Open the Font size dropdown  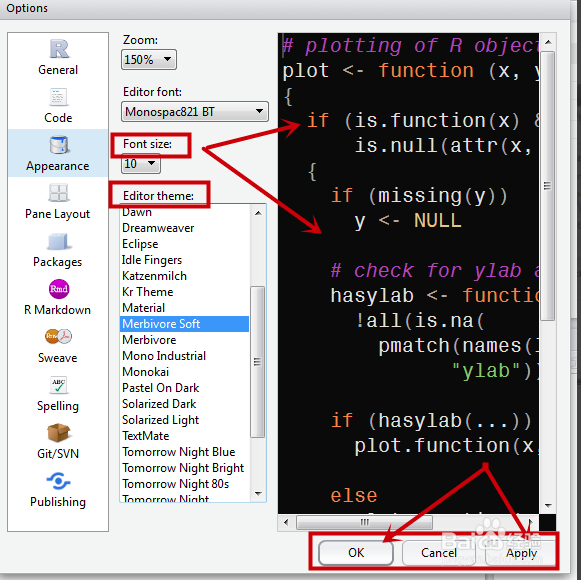(x=141, y=163)
